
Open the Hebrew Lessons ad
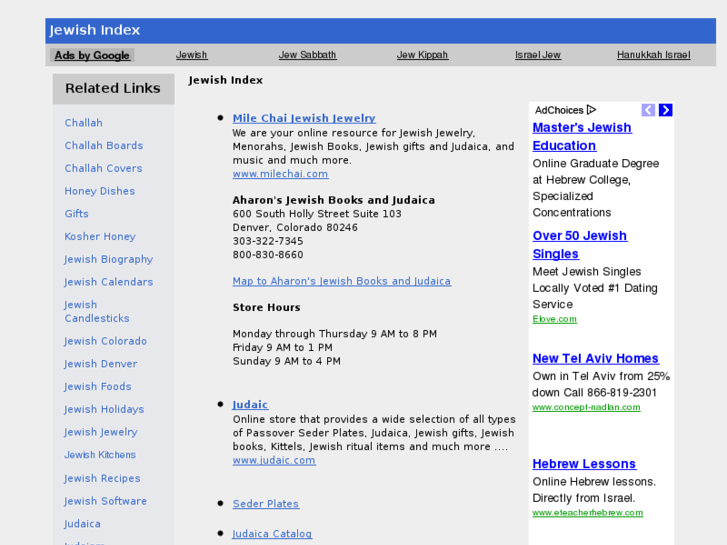click(x=584, y=464)
